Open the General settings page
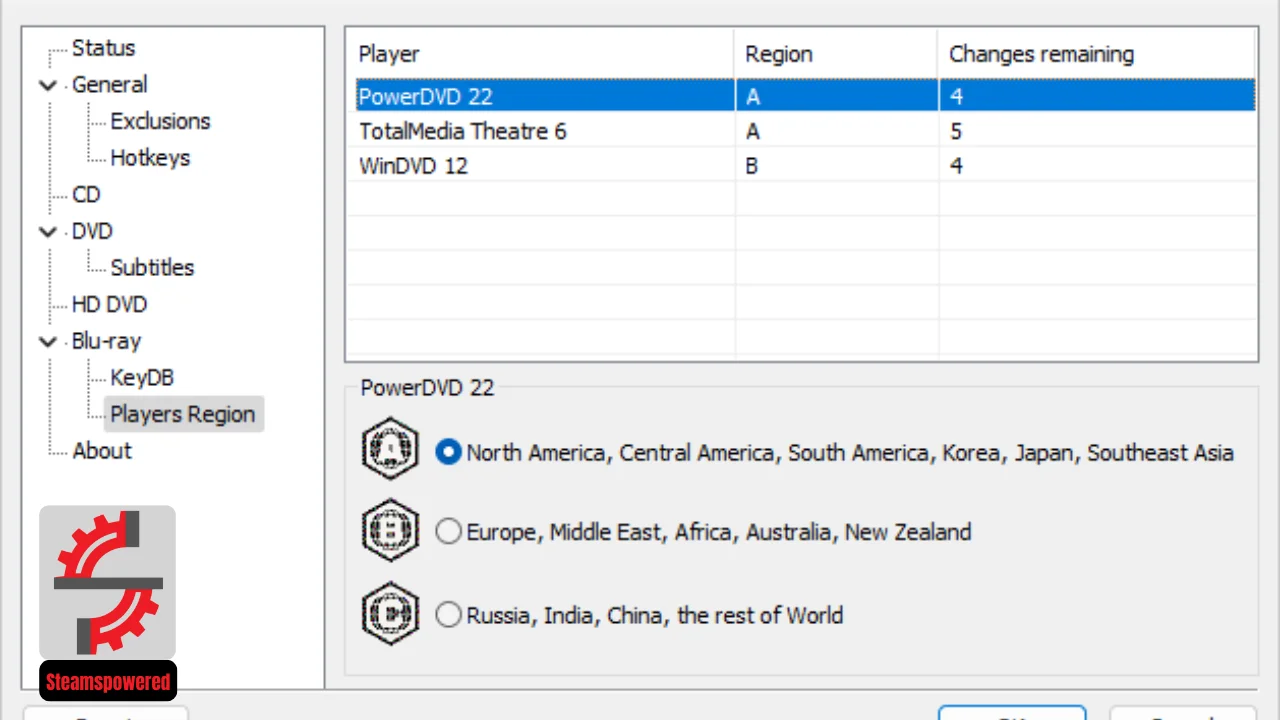The image size is (1280, 720). point(109,85)
